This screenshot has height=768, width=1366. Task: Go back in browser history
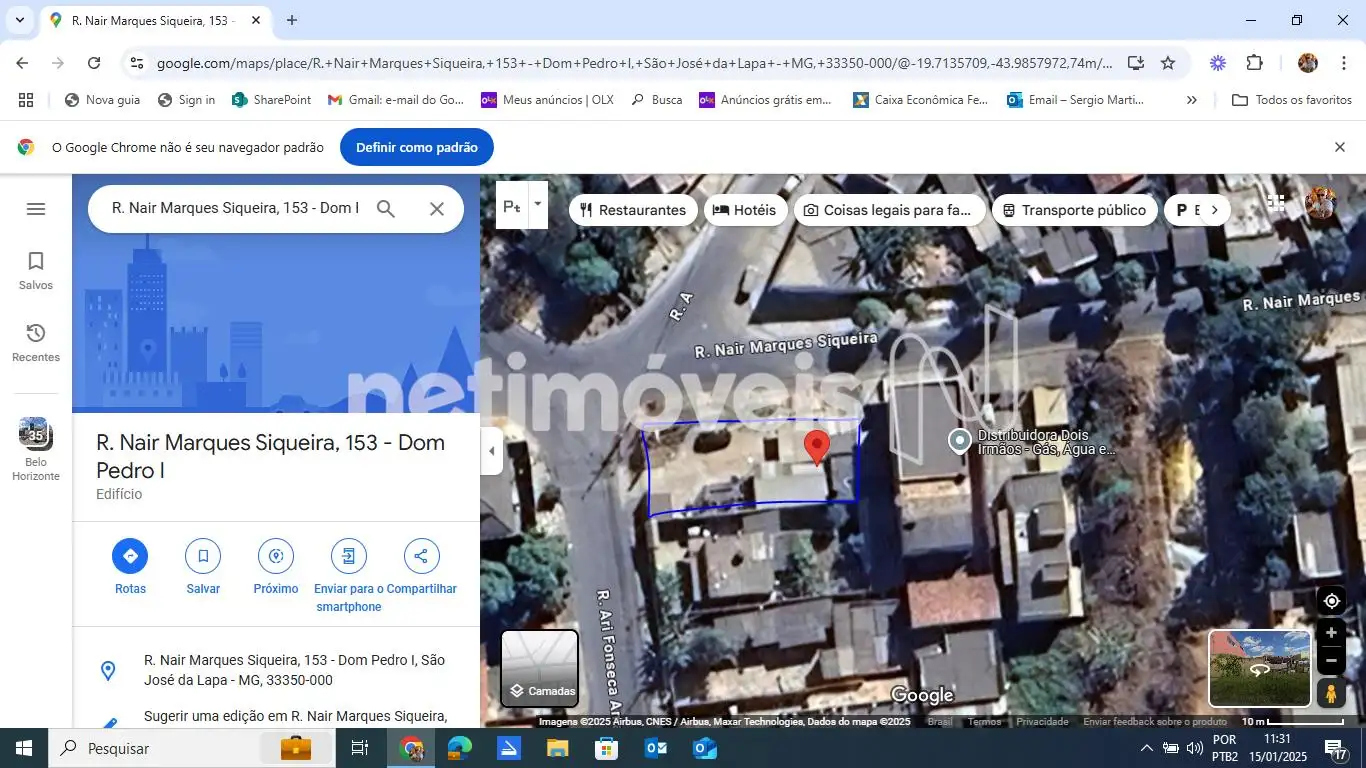(x=22, y=63)
